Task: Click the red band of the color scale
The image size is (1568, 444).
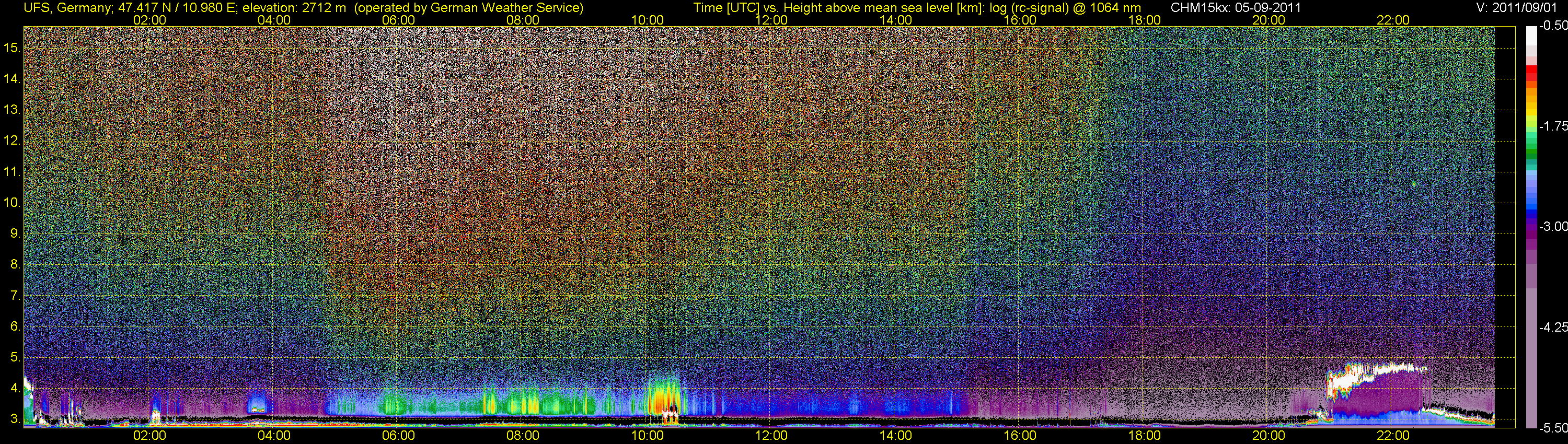Action: (x=1531, y=74)
